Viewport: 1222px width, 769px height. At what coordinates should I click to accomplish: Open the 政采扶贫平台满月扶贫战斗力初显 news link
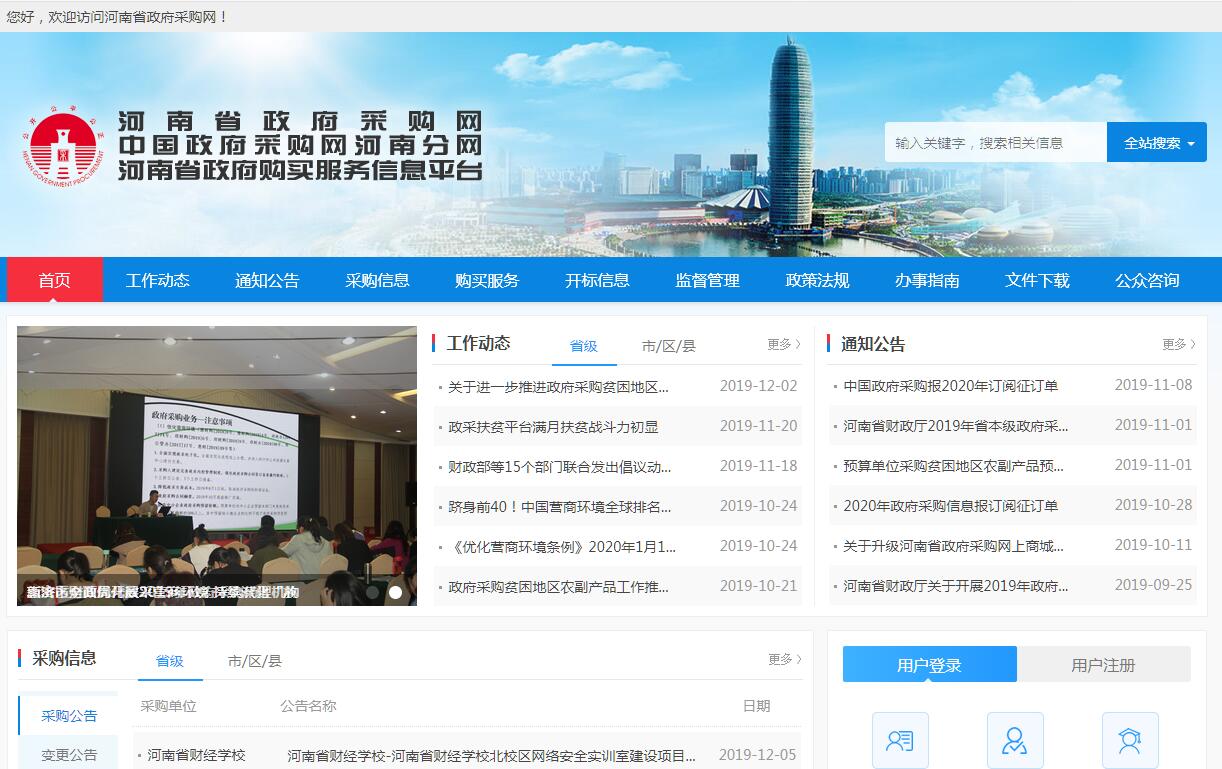pyautogui.click(x=553, y=427)
